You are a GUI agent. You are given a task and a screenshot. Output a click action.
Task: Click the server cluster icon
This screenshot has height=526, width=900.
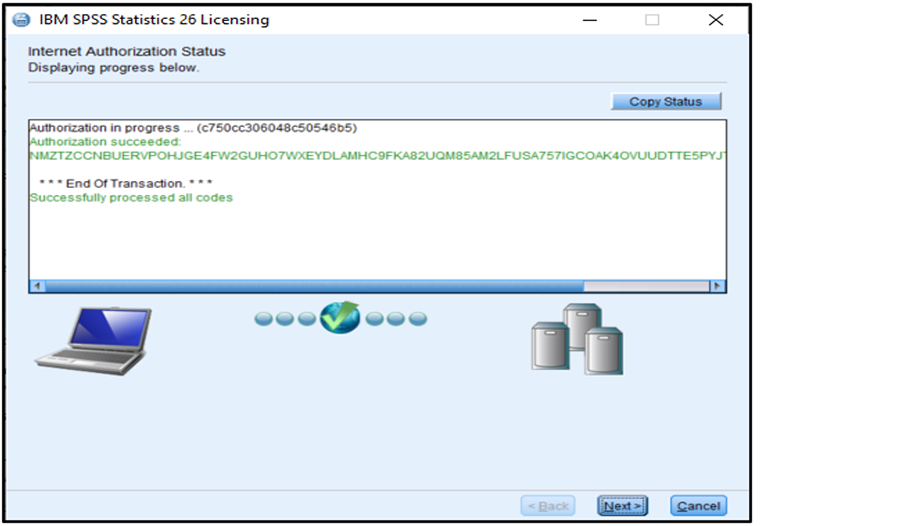coord(577,339)
